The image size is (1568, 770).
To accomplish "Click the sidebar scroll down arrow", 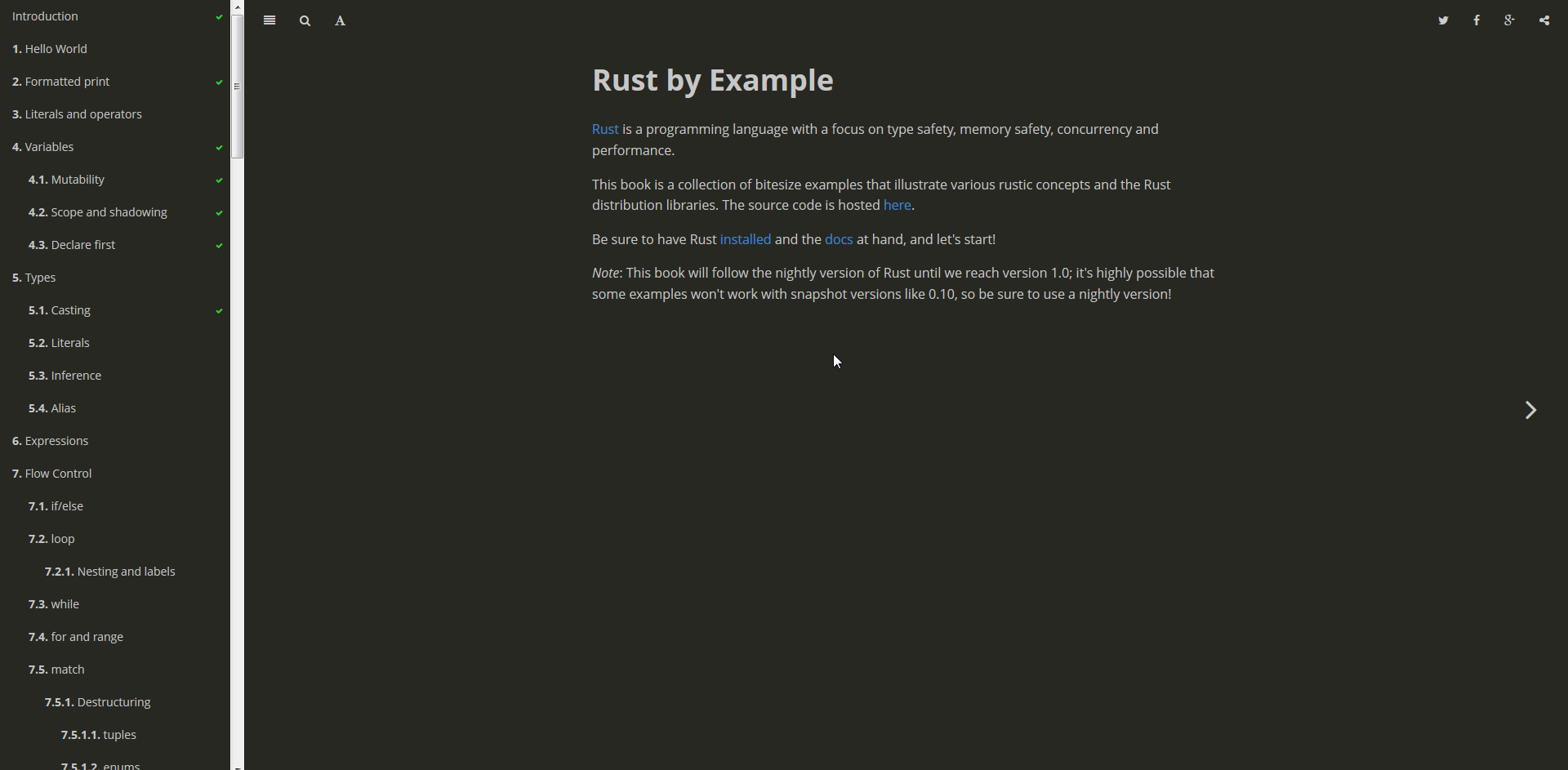I will click(238, 766).
